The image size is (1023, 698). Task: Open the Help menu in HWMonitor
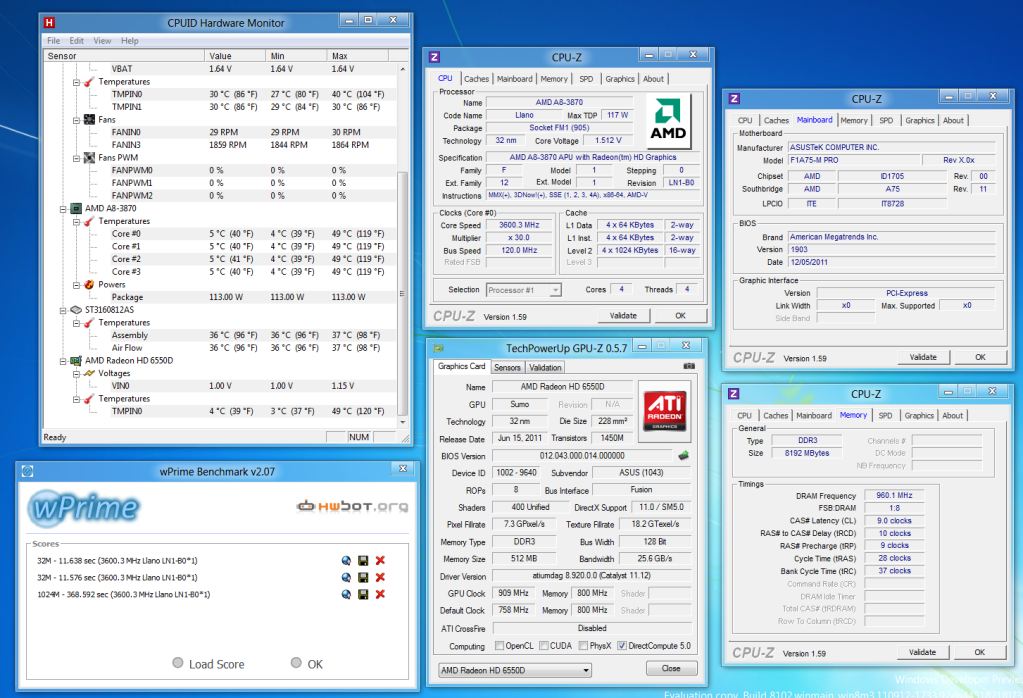pos(129,40)
